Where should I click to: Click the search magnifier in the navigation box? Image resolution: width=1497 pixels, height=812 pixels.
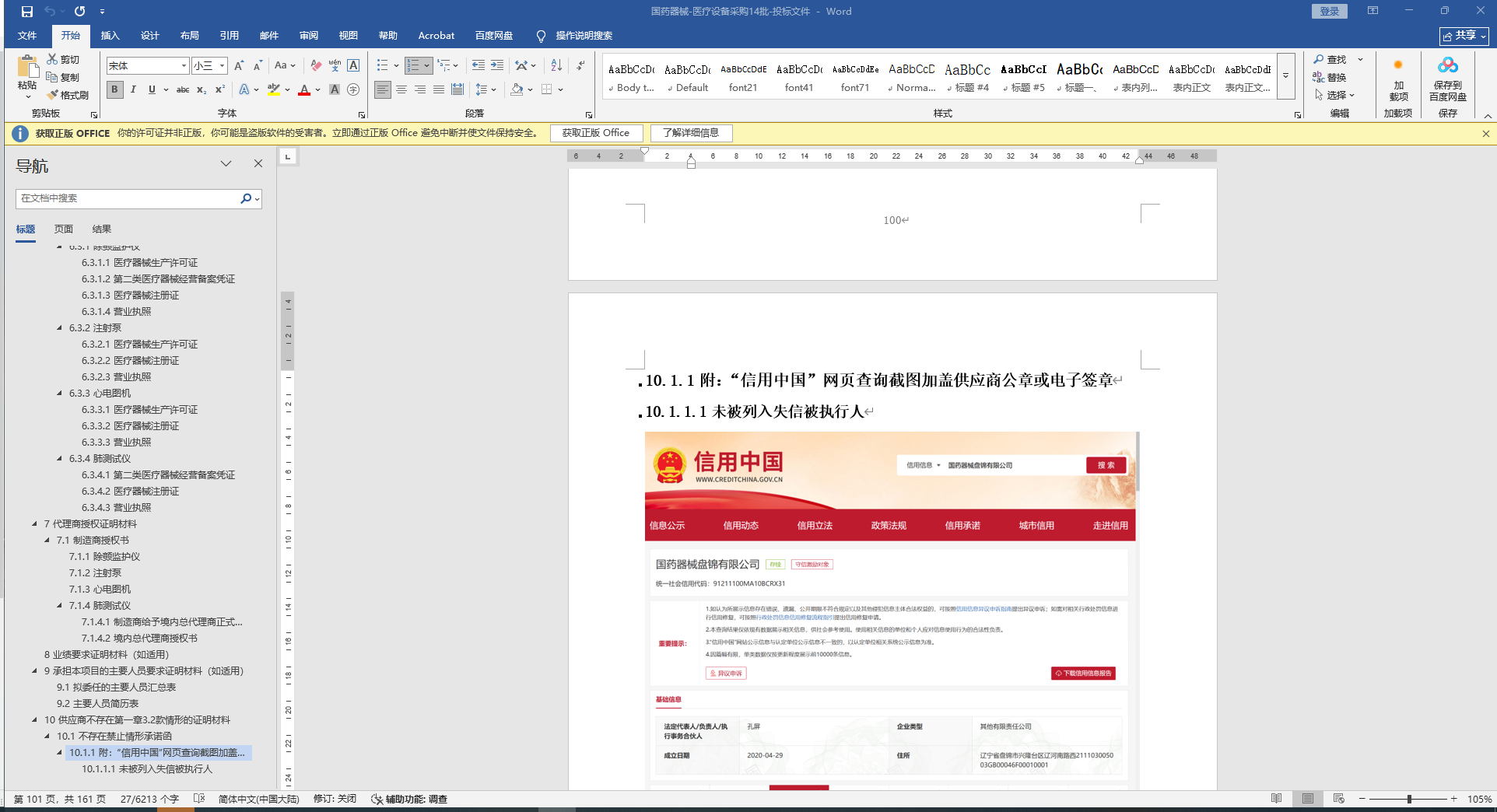point(246,198)
